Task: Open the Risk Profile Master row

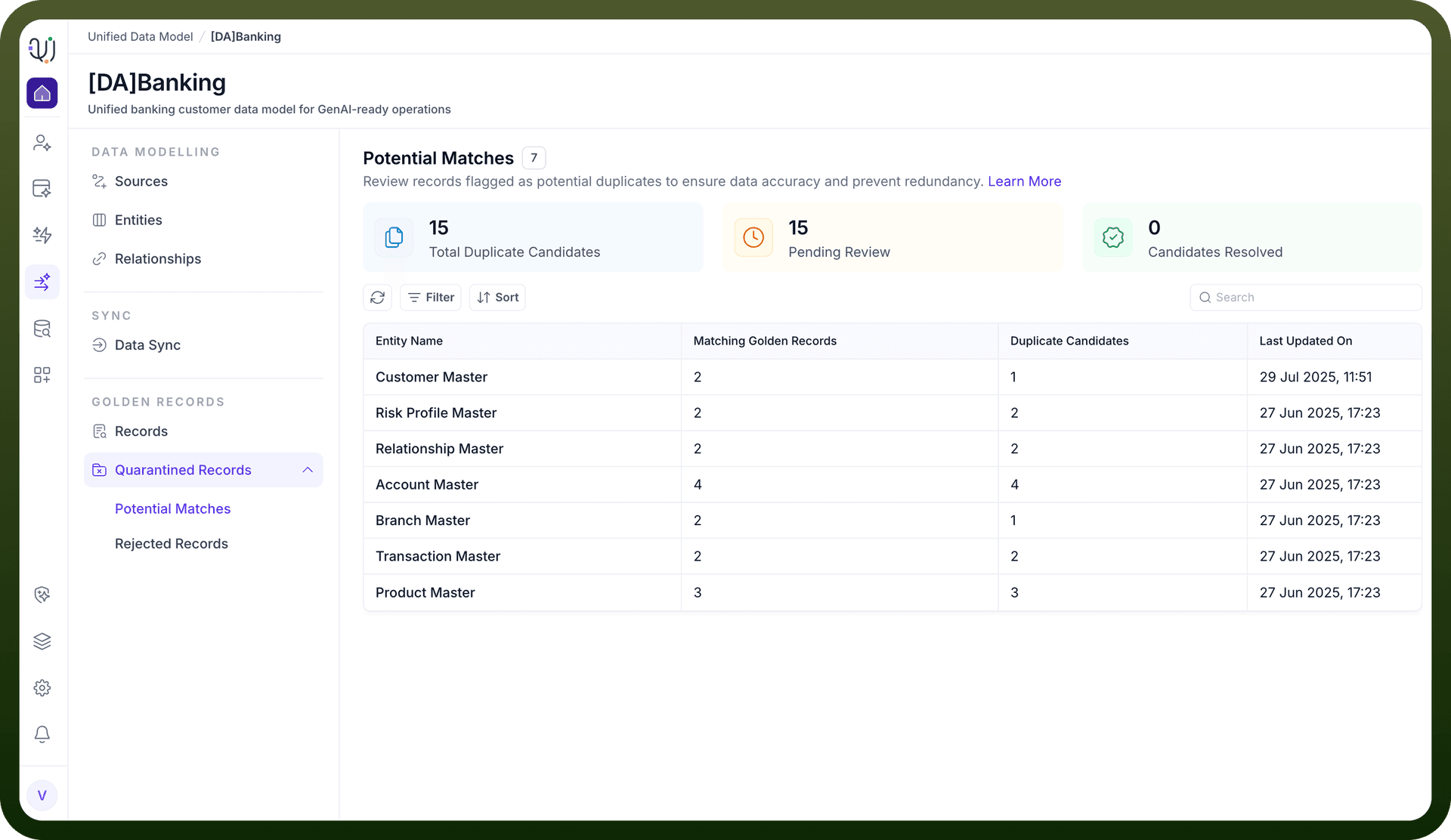Action: pos(893,413)
